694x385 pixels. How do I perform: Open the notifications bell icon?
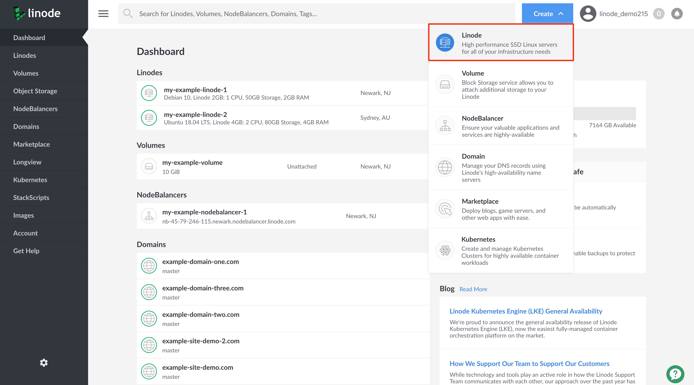[x=677, y=14]
